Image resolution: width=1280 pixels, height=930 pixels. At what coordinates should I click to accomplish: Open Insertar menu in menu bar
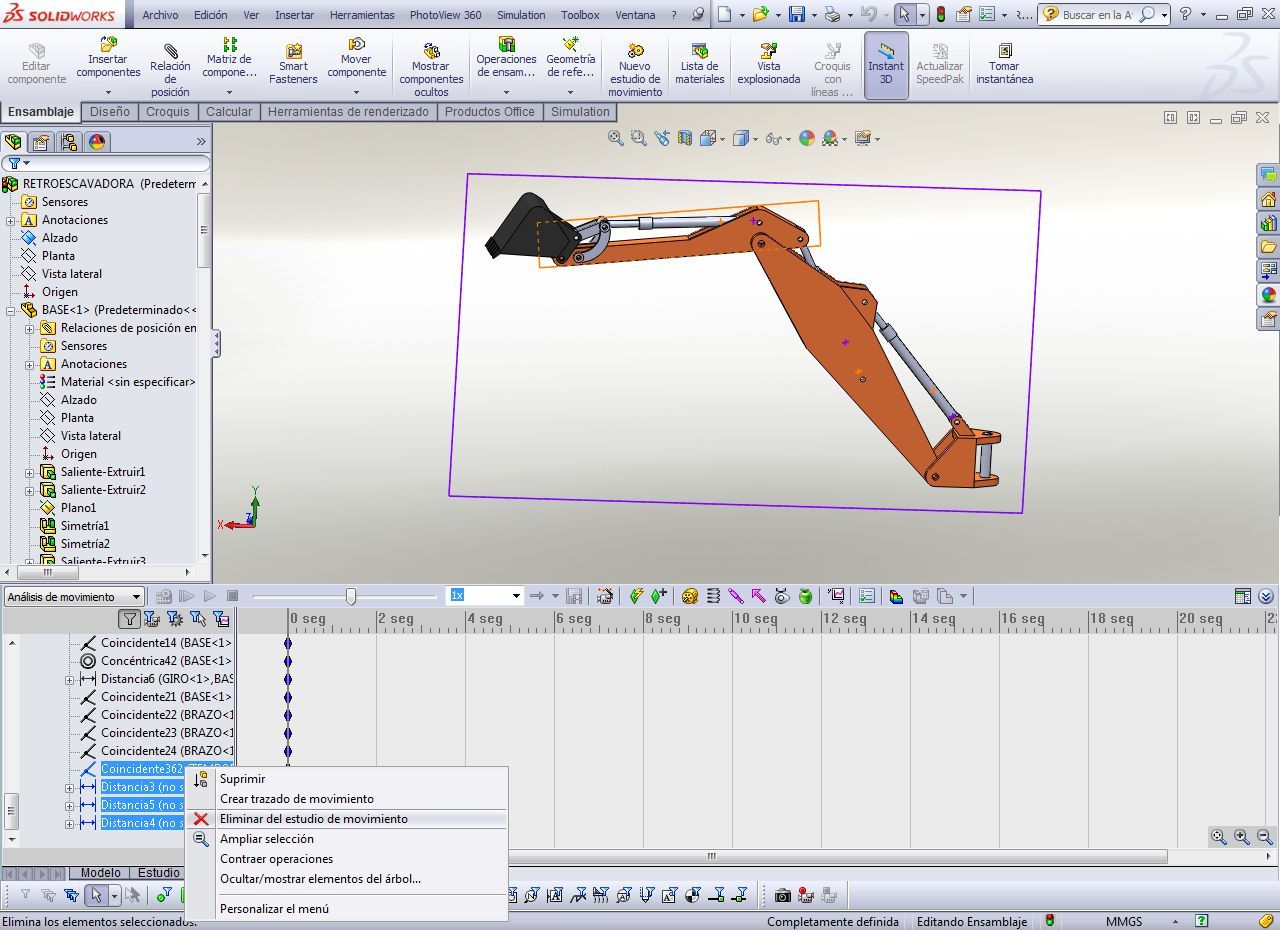[294, 15]
